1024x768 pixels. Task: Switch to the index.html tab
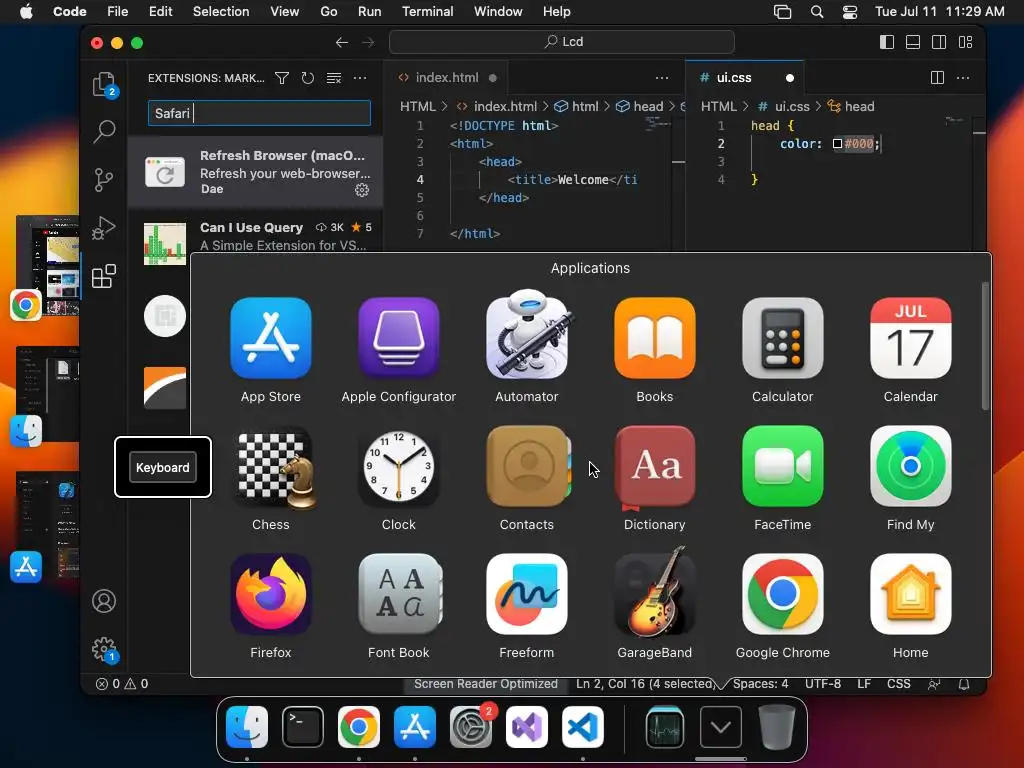(447, 78)
